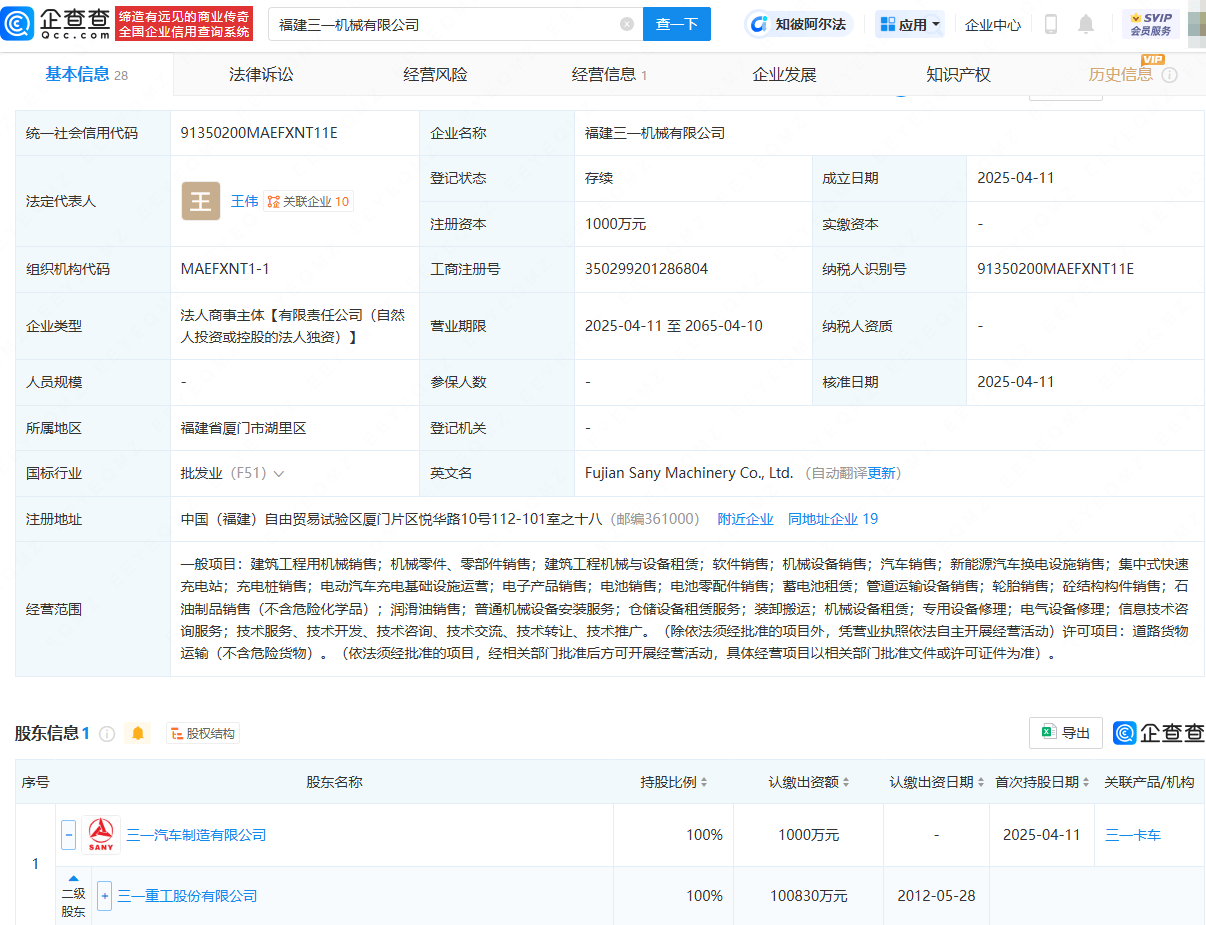Click the 查一下 search button
1206x925 pixels.
coord(676,24)
